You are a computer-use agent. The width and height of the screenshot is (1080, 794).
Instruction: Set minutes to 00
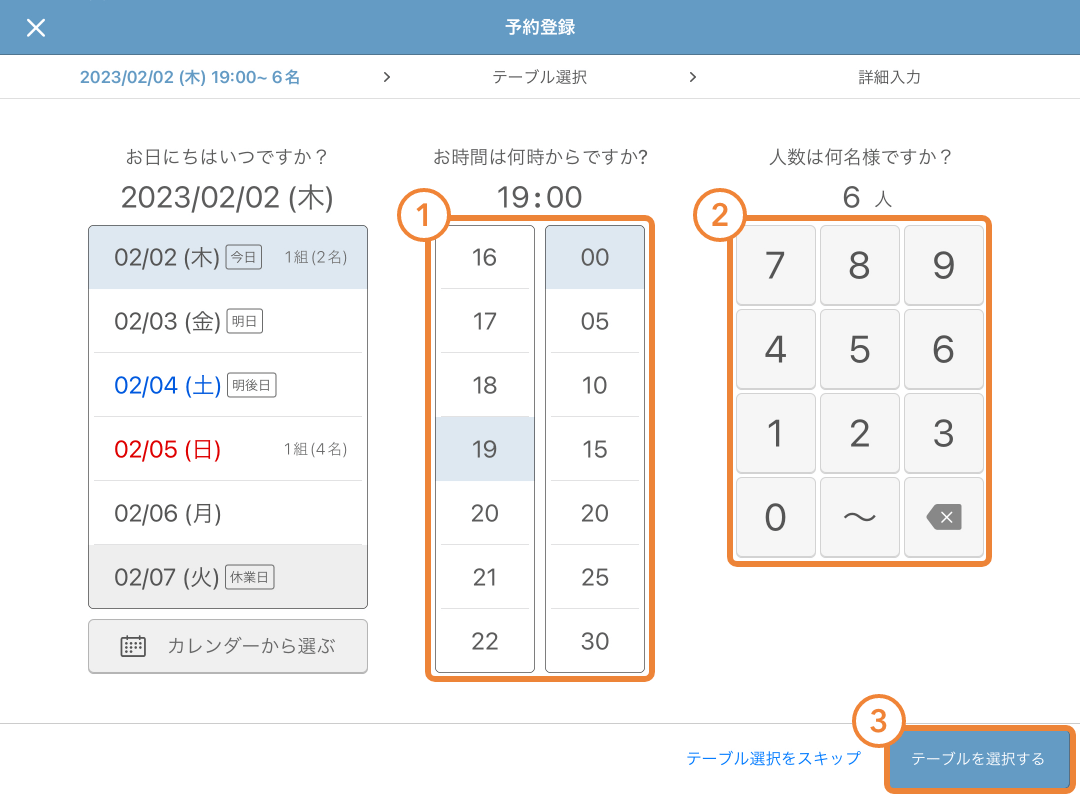[595, 258]
